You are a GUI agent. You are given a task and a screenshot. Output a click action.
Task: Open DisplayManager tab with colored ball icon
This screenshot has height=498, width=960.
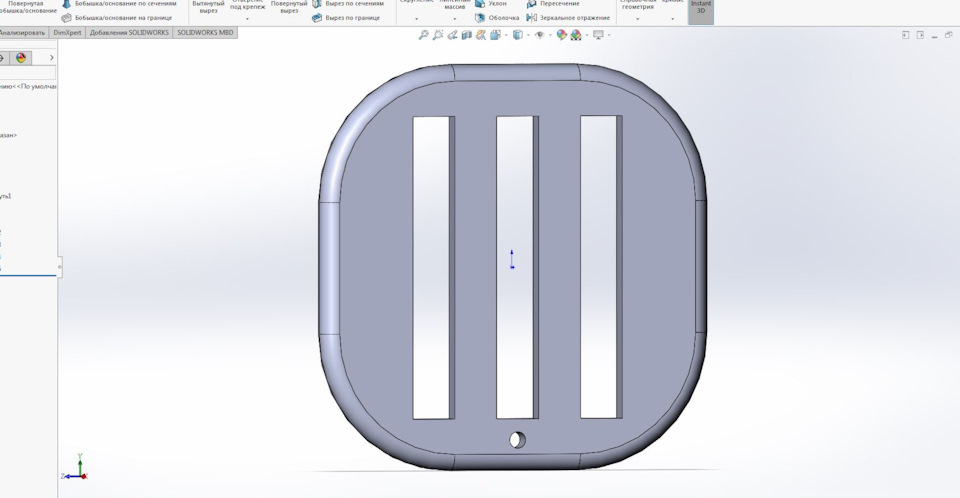21,58
